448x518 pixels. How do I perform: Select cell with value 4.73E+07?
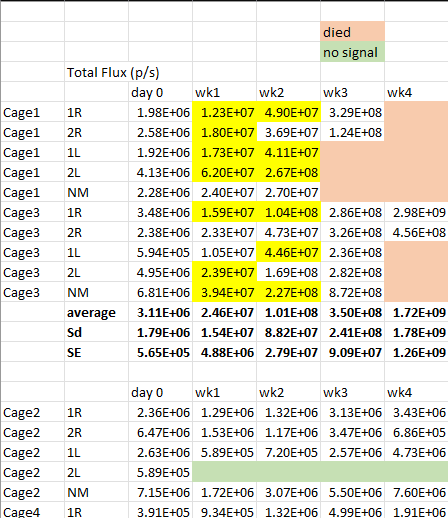click(288, 232)
